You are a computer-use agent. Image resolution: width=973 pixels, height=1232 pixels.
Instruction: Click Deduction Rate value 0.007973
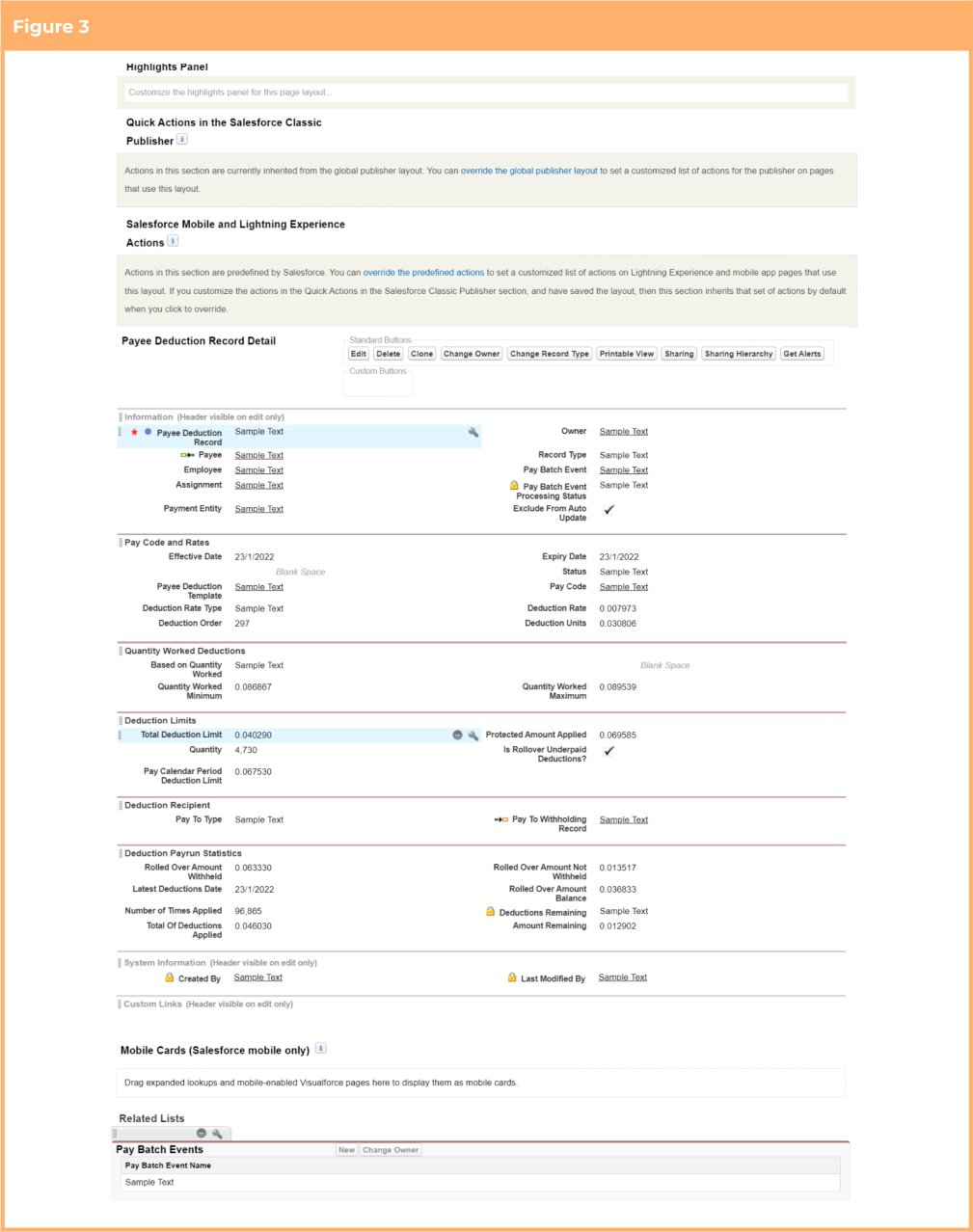tap(618, 609)
